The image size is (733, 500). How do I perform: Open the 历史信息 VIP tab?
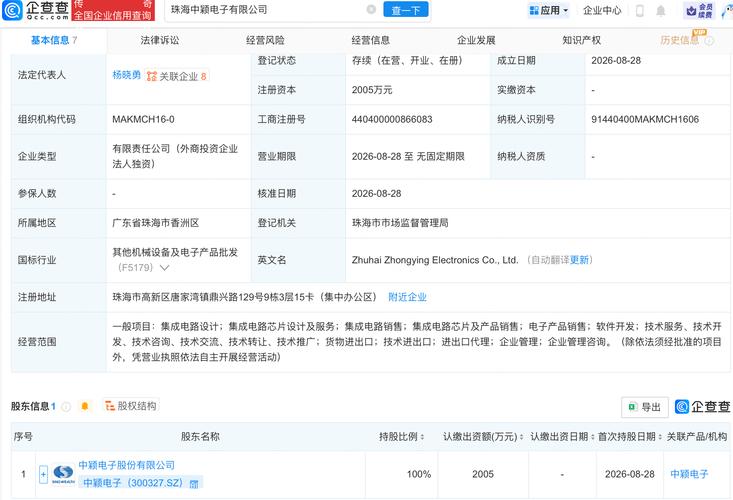coord(680,40)
